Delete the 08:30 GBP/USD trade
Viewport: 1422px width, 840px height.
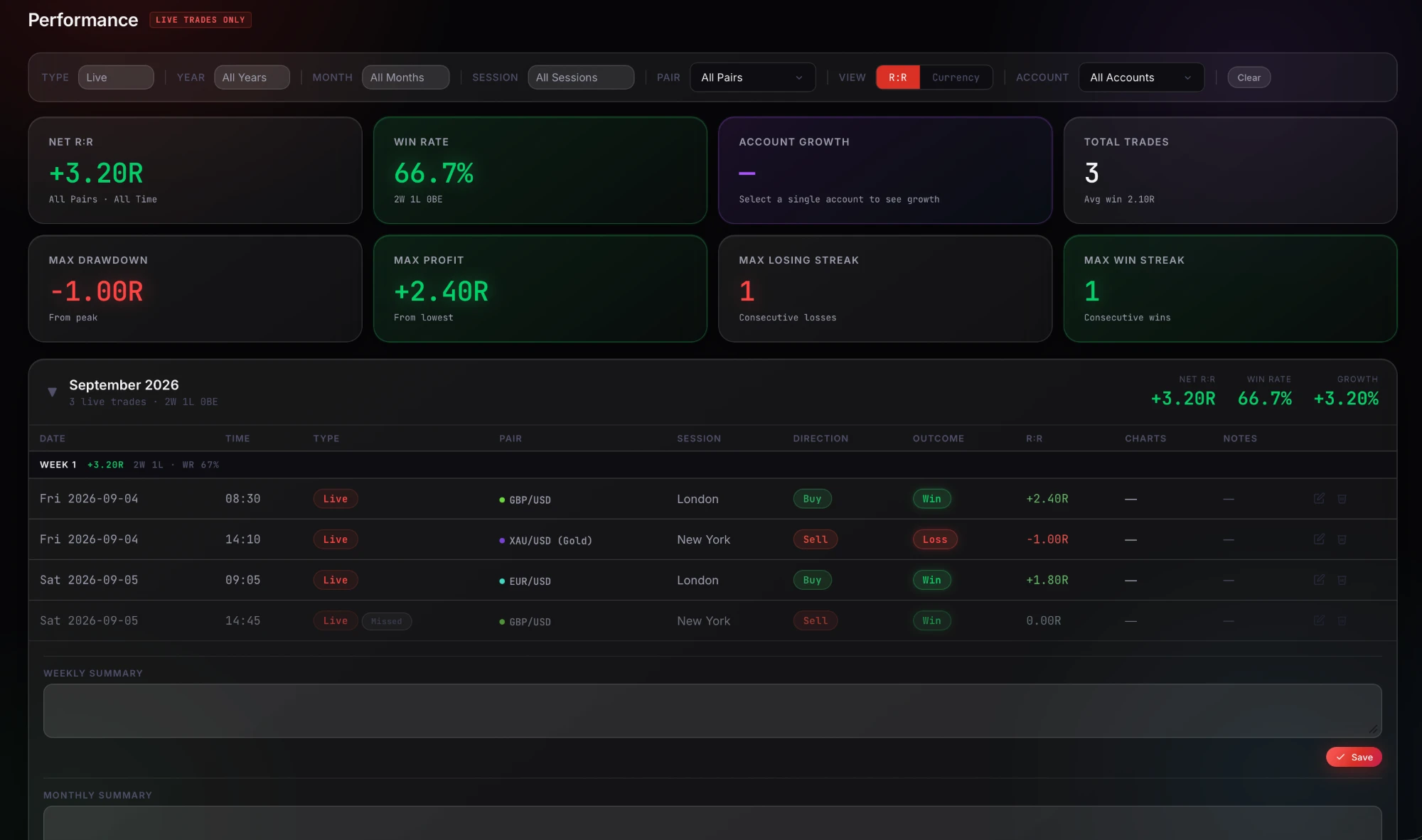pos(1342,499)
